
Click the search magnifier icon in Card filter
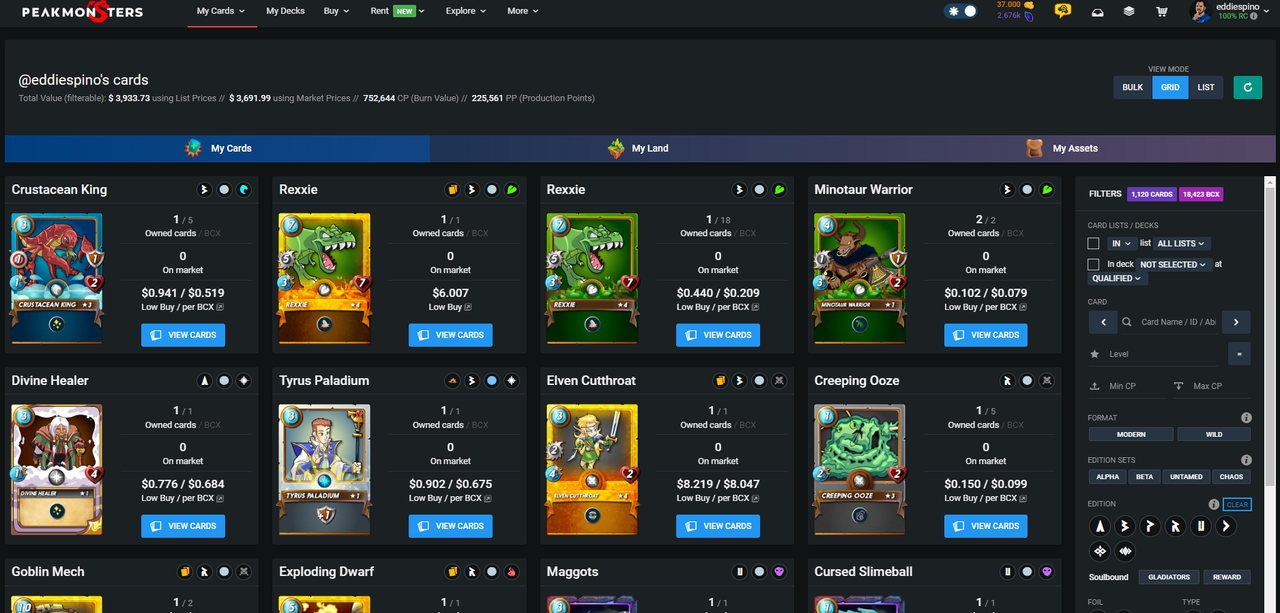tap(1127, 322)
